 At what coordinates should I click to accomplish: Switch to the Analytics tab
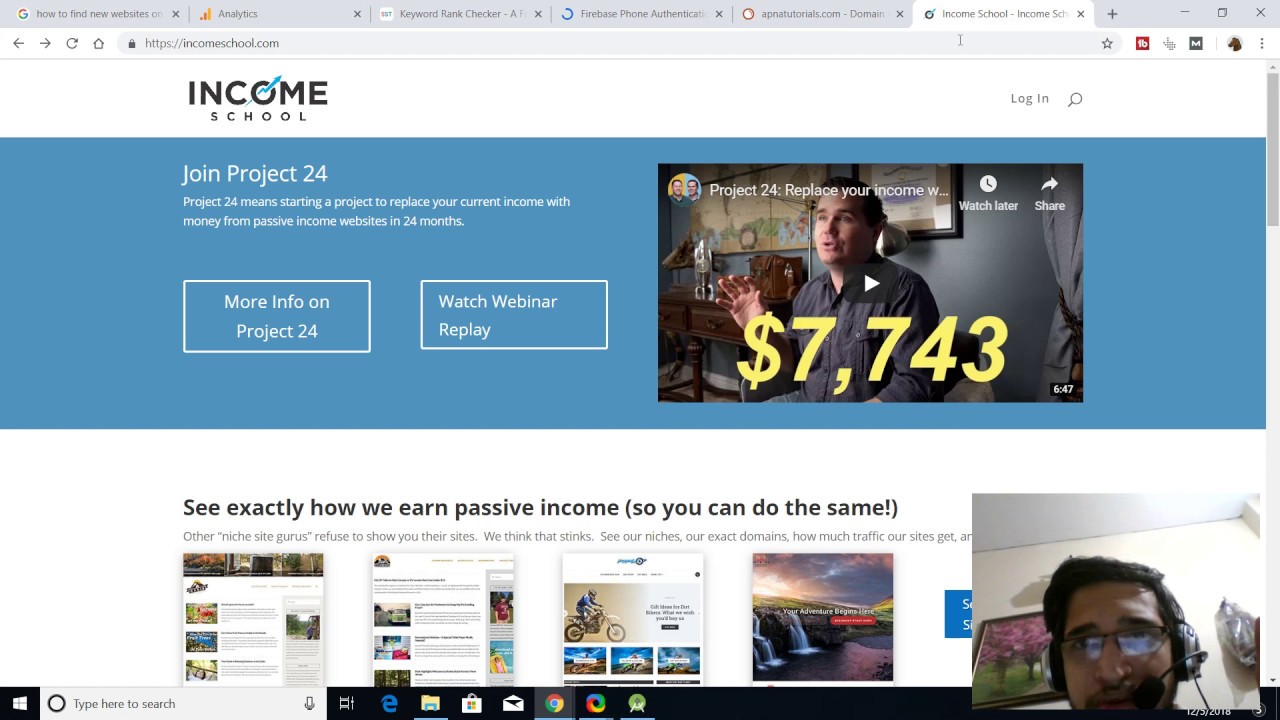(x=270, y=14)
